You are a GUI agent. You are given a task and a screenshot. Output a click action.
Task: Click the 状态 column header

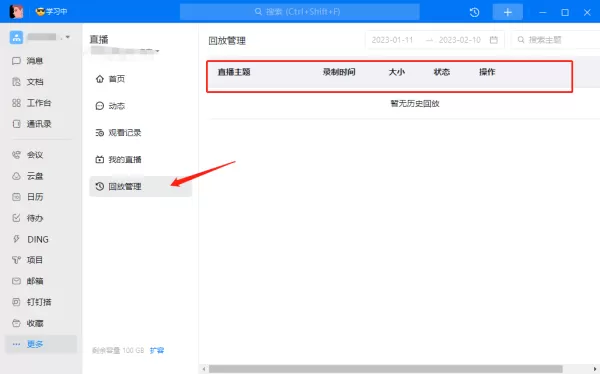[442, 72]
